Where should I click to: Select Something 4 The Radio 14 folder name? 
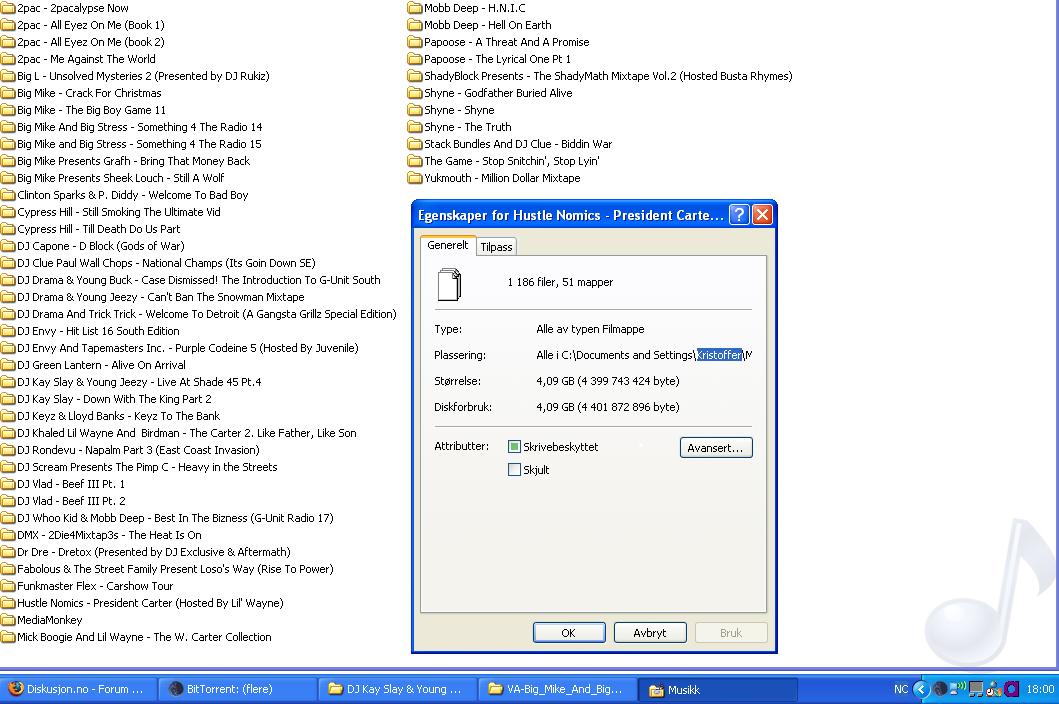point(140,127)
